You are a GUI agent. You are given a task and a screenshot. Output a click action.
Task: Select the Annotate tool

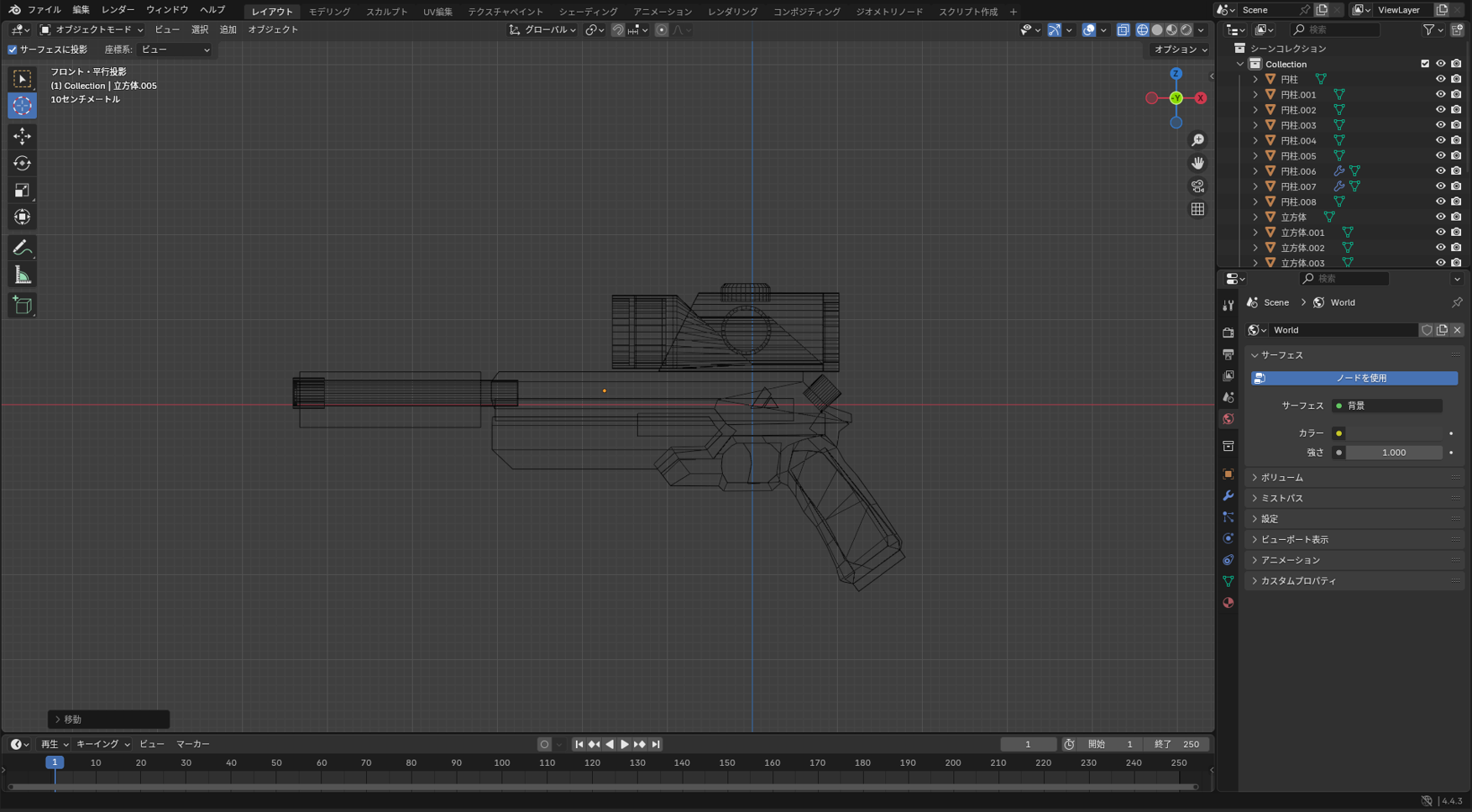pos(22,246)
